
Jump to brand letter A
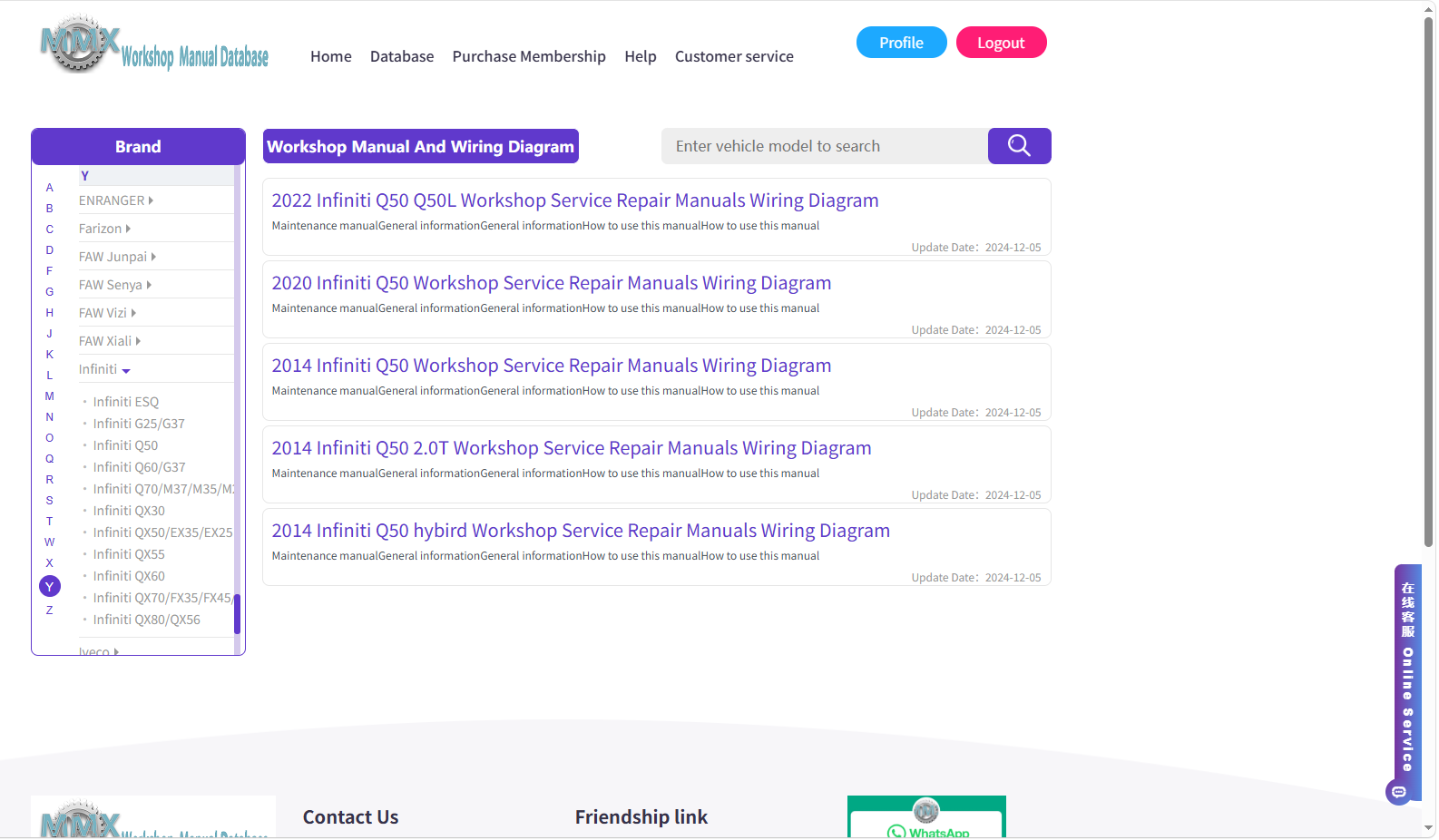pos(50,188)
